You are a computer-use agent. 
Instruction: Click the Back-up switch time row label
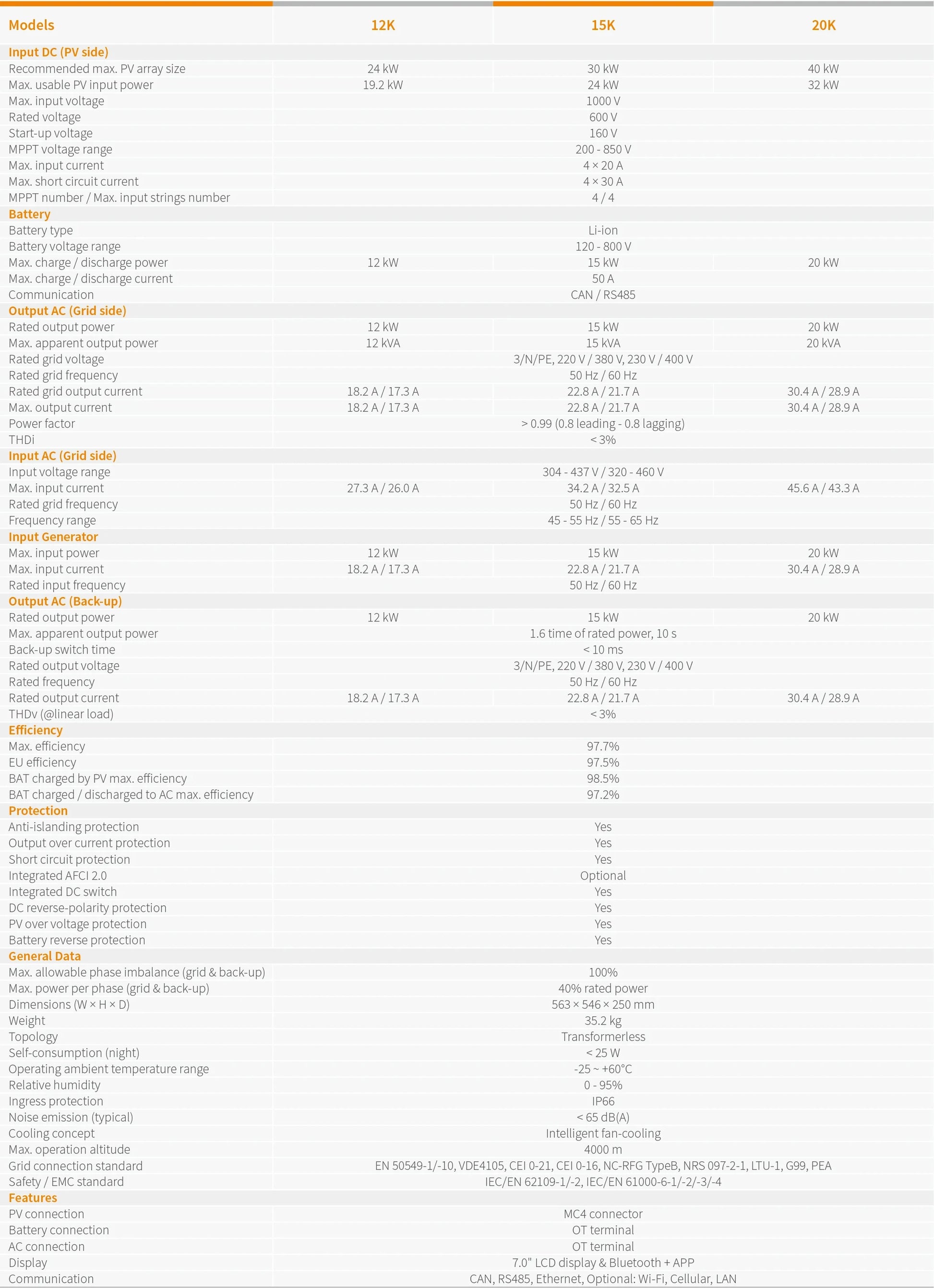coord(61,649)
